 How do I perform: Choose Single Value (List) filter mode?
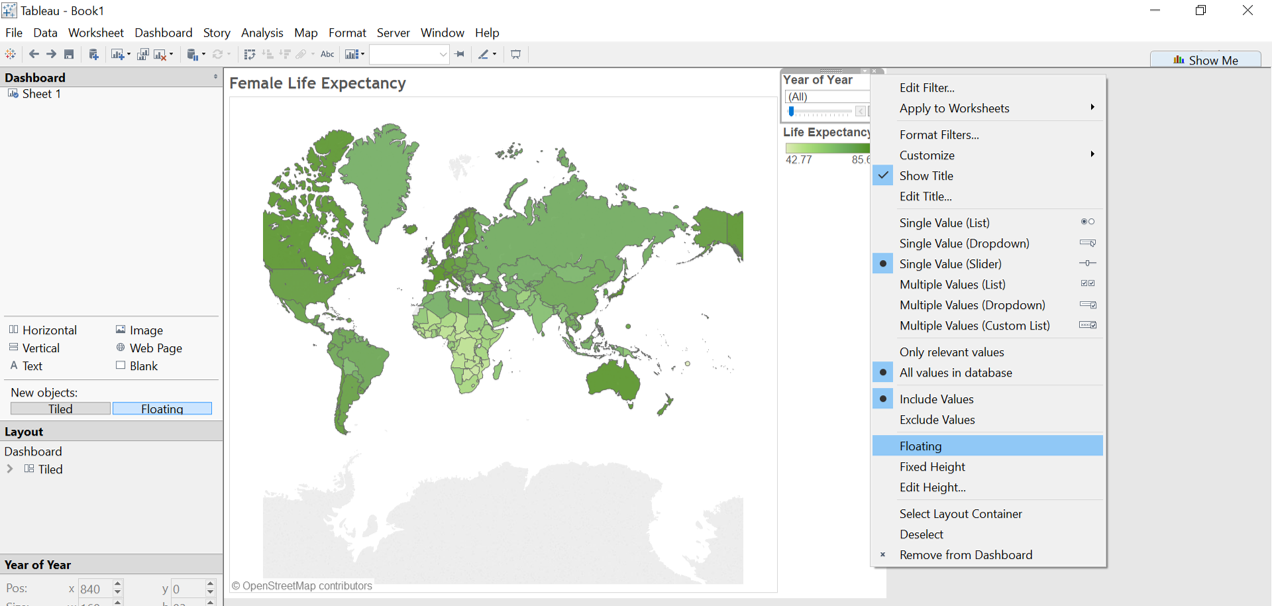944,223
